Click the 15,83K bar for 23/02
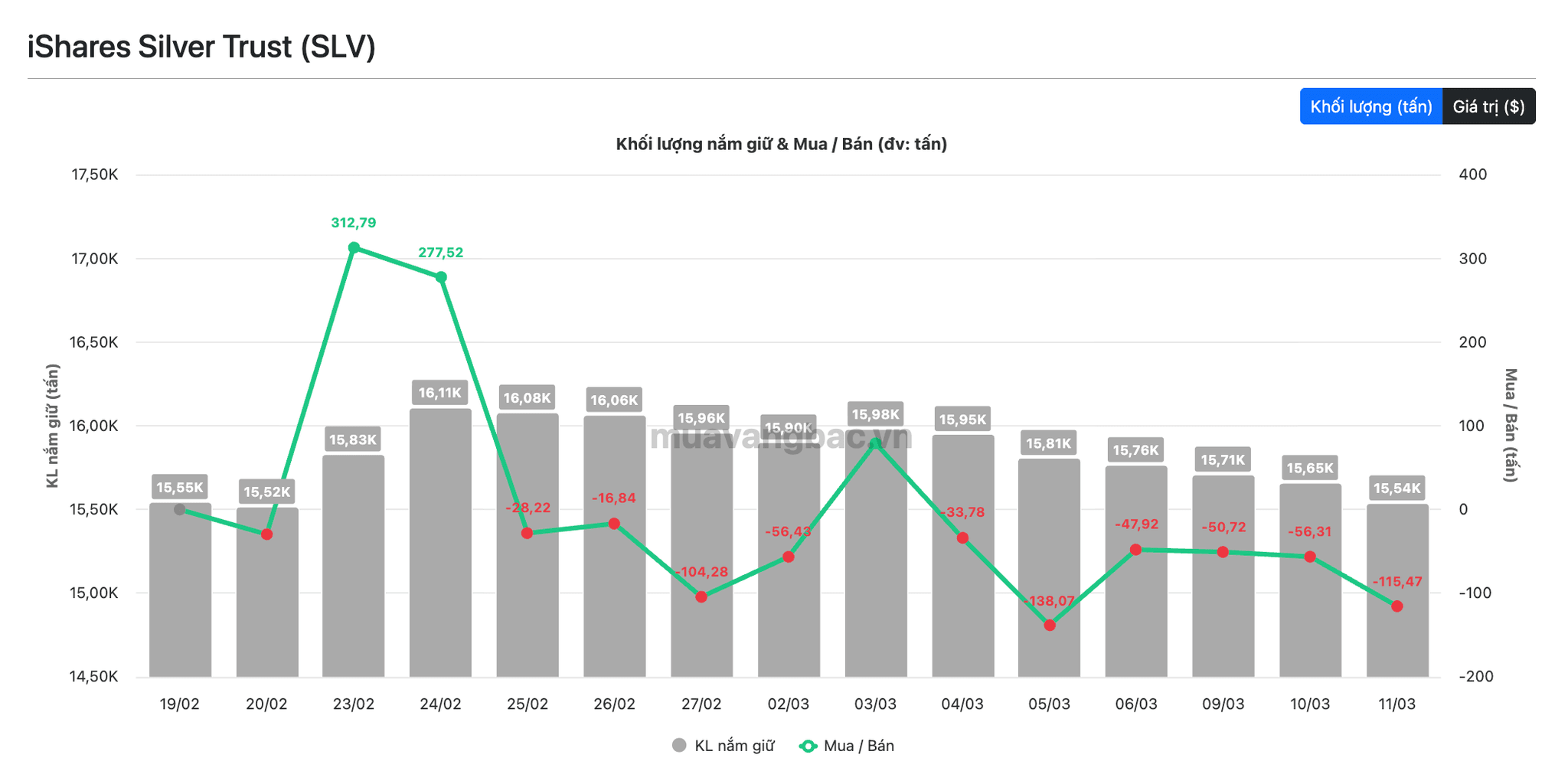This screenshot has width=1568, height=771. pos(353,567)
